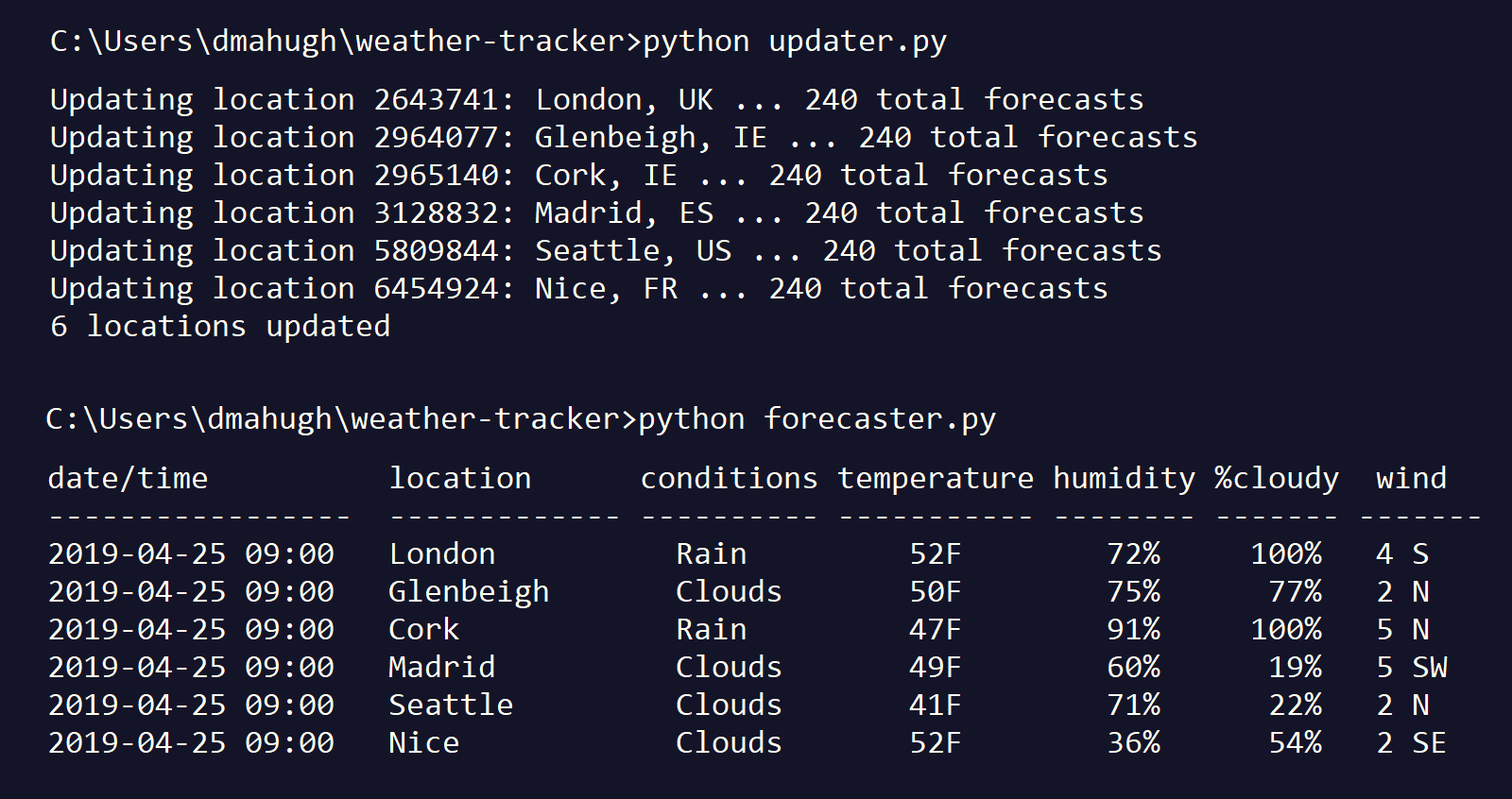Select the London, UK update line

point(596,100)
